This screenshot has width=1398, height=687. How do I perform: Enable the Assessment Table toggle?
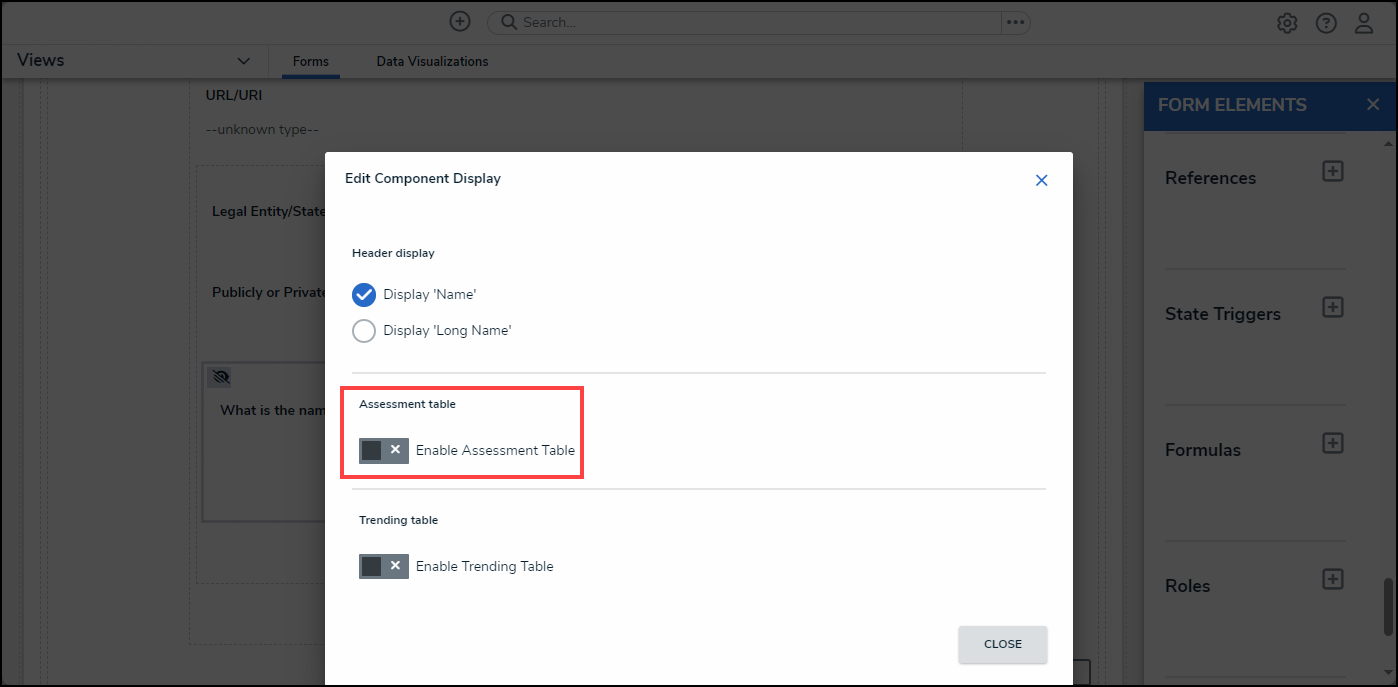tap(384, 451)
